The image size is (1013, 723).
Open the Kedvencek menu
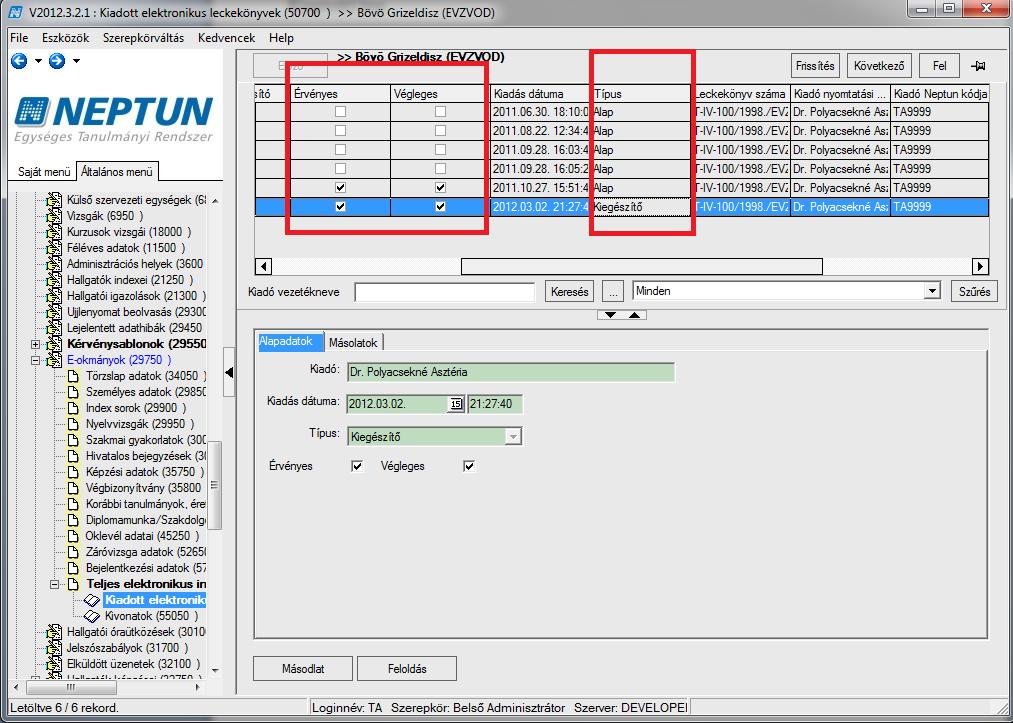(226, 38)
